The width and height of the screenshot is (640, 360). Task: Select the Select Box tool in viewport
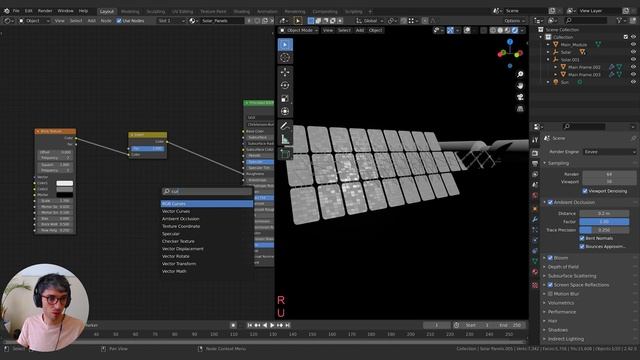(285, 44)
